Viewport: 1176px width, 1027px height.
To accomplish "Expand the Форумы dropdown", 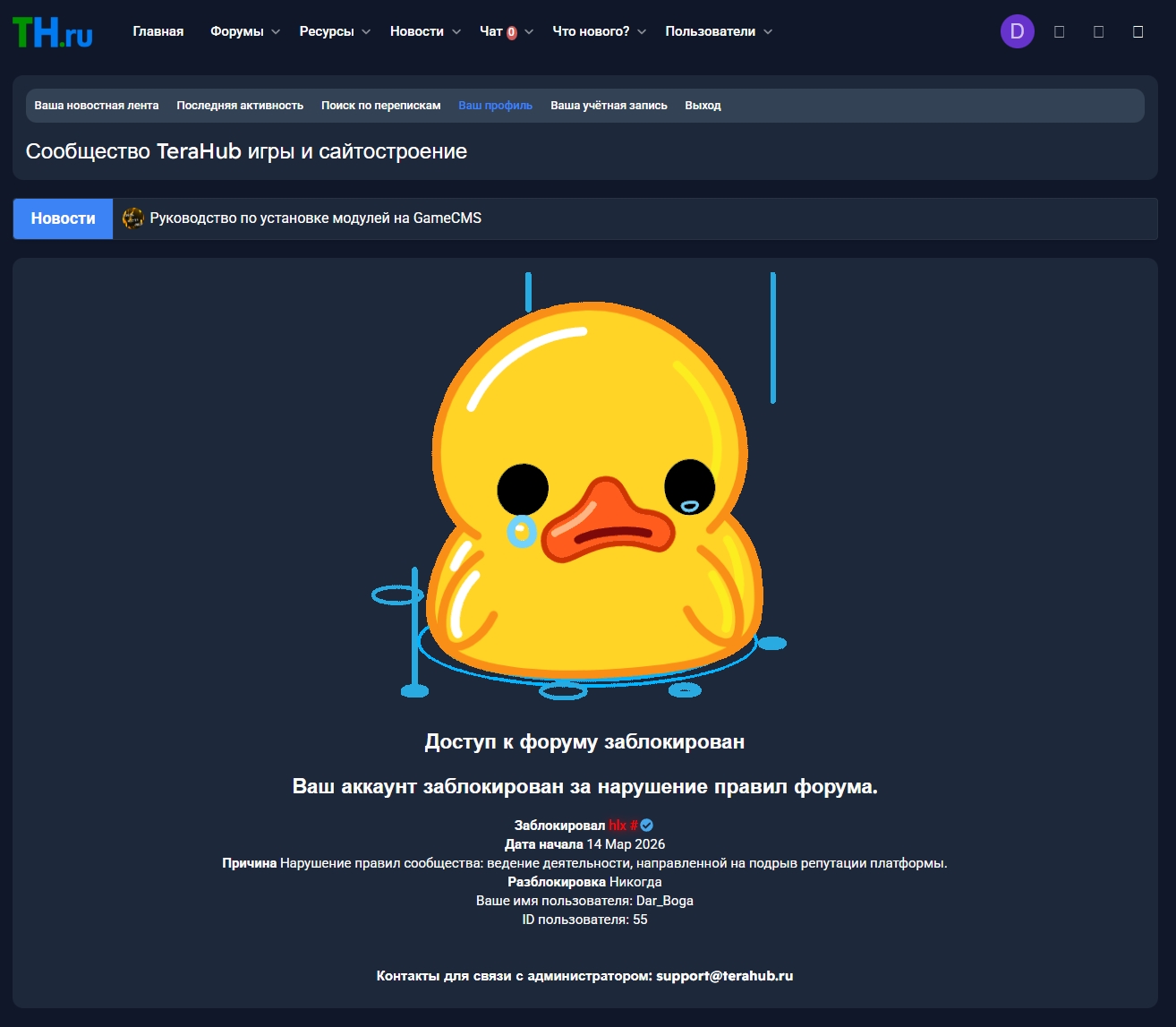I will pyautogui.click(x=237, y=30).
